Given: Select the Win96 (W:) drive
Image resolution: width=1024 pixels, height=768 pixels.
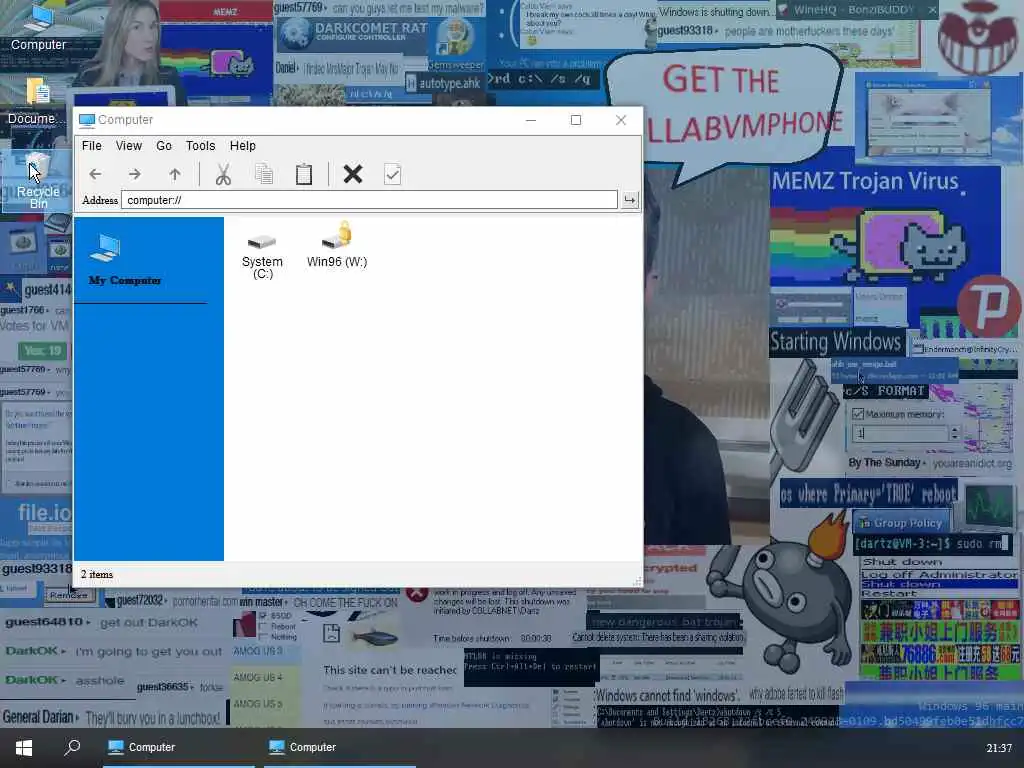Looking at the screenshot, I should tap(337, 245).
